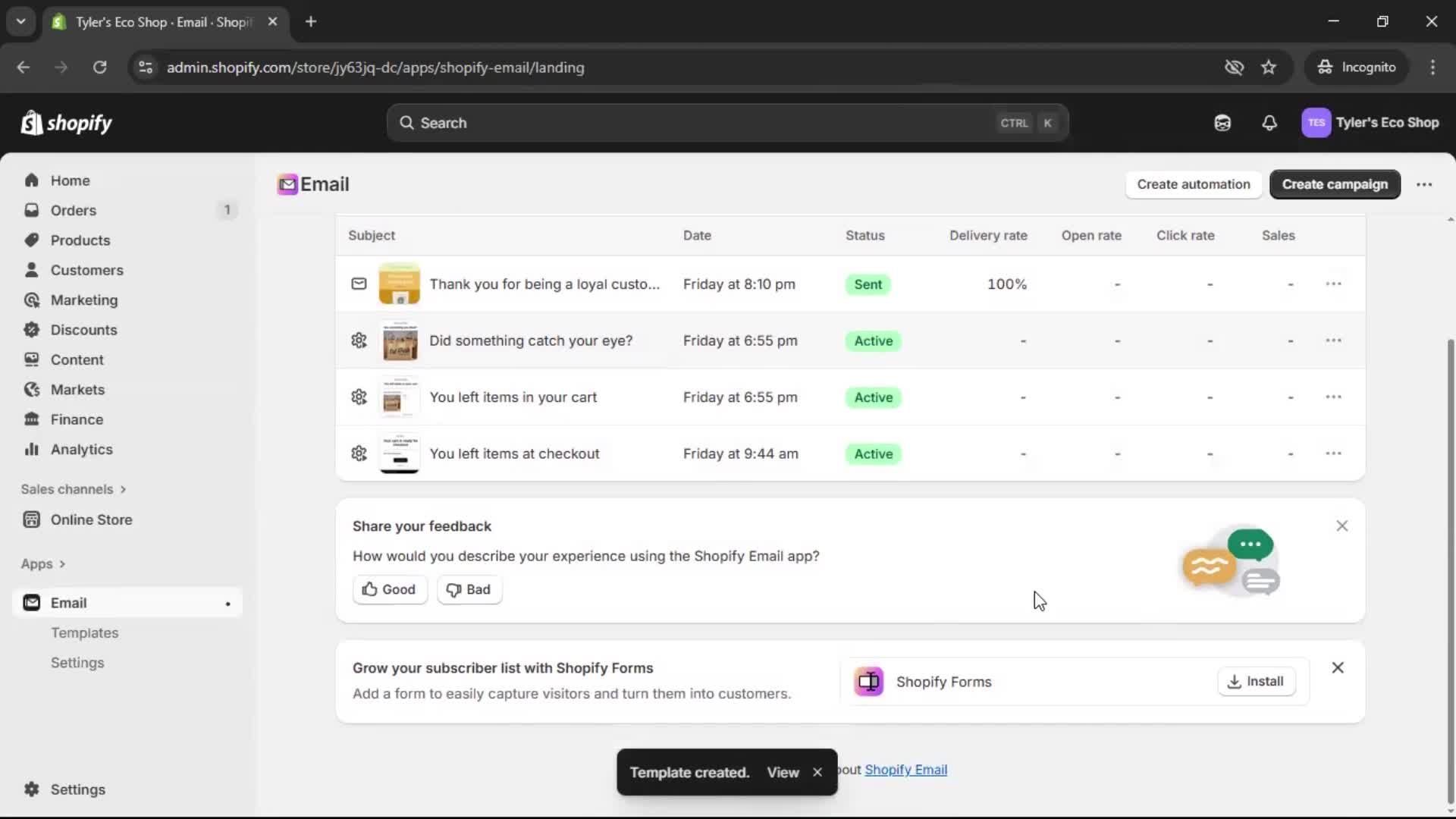Image resolution: width=1456 pixels, height=819 pixels.
Task: Click the Create campaign button
Action: [x=1335, y=184]
